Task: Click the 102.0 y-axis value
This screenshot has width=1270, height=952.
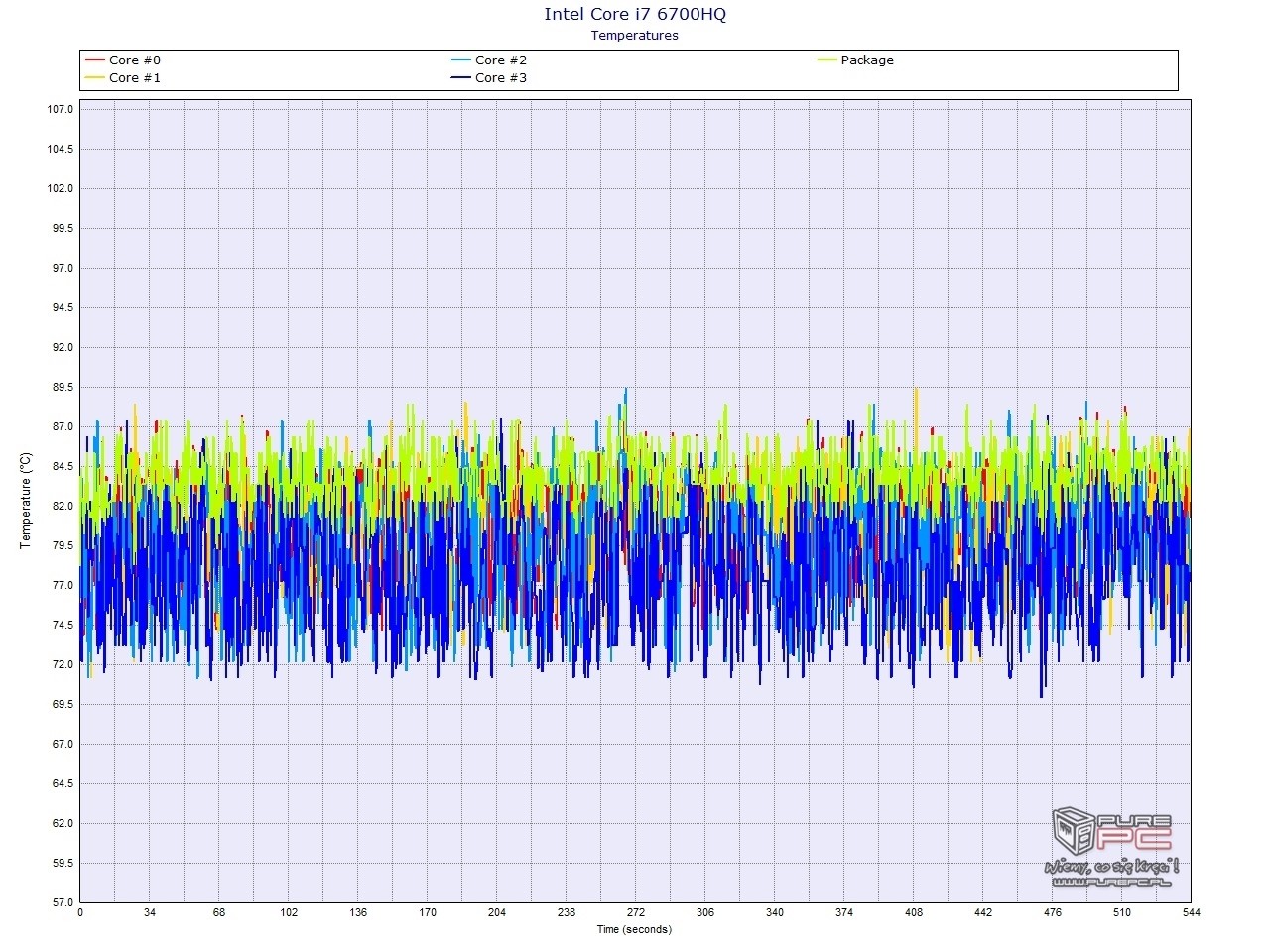Action: 61,188
